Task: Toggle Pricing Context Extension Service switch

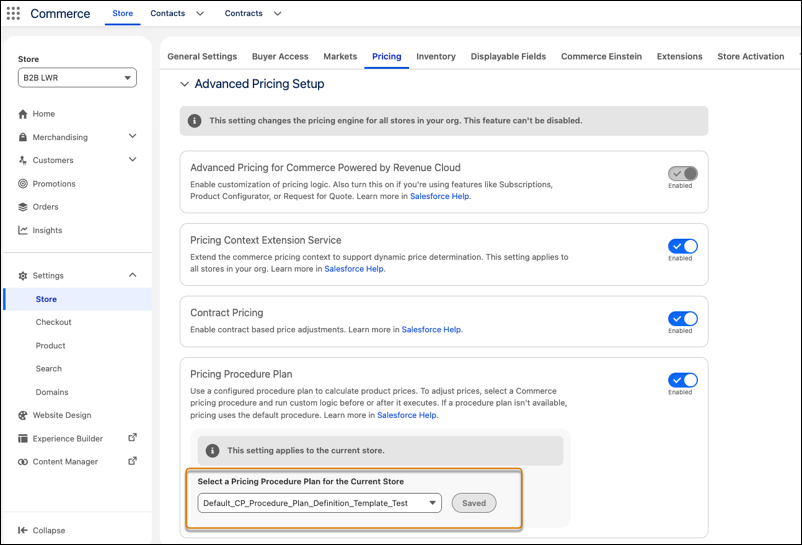Action: [682, 246]
